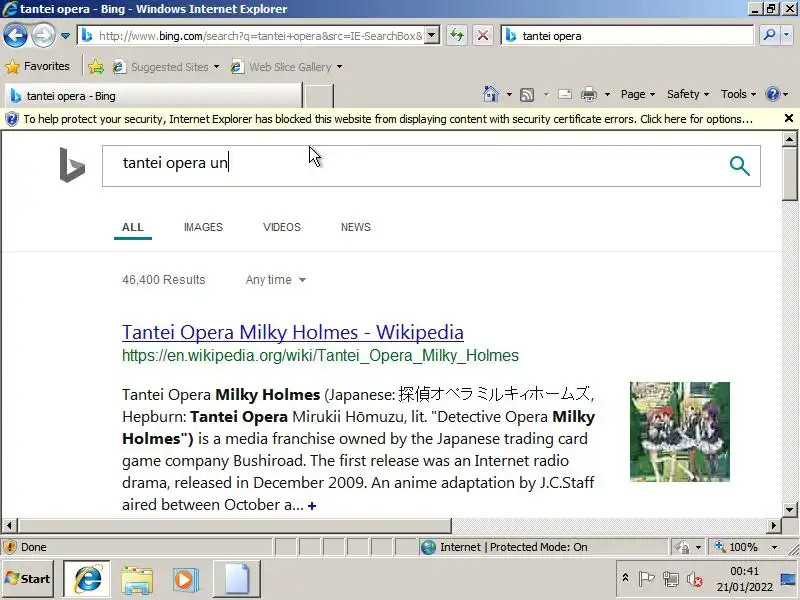Expand Web Slice Gallery dropdown arrow
The image size is (800, 600).
tap(340, 67)
